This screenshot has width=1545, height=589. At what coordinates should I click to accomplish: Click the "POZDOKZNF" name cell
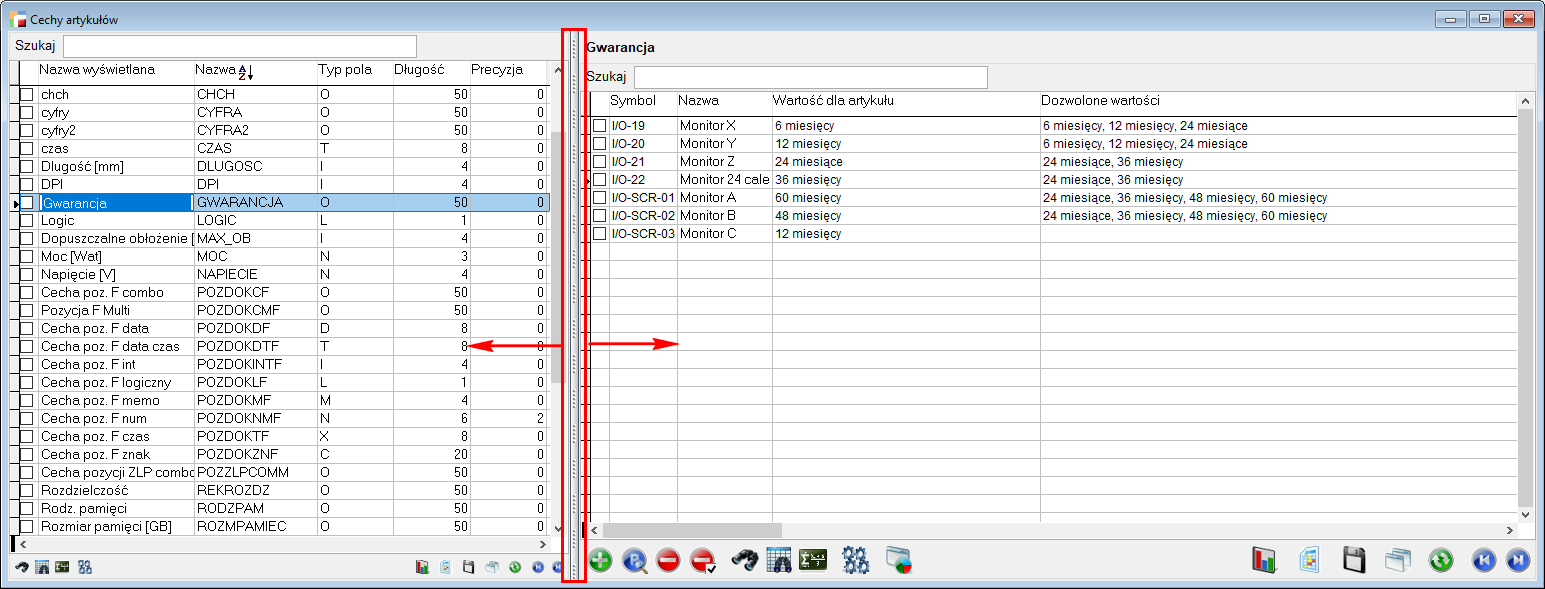coord(255,454)
